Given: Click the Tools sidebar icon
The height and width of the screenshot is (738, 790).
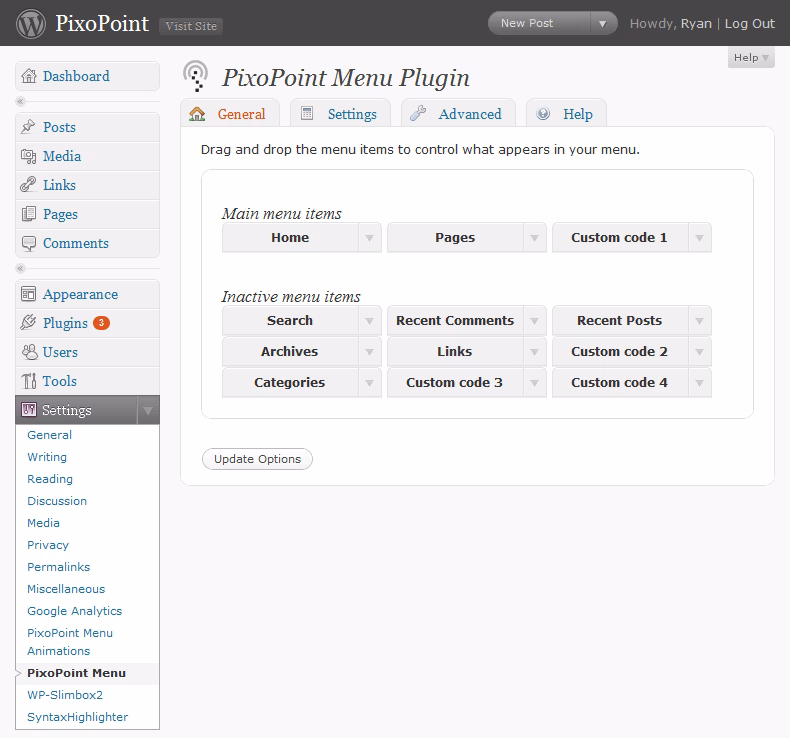Looking at the screenshot, I should coord(29,381).
